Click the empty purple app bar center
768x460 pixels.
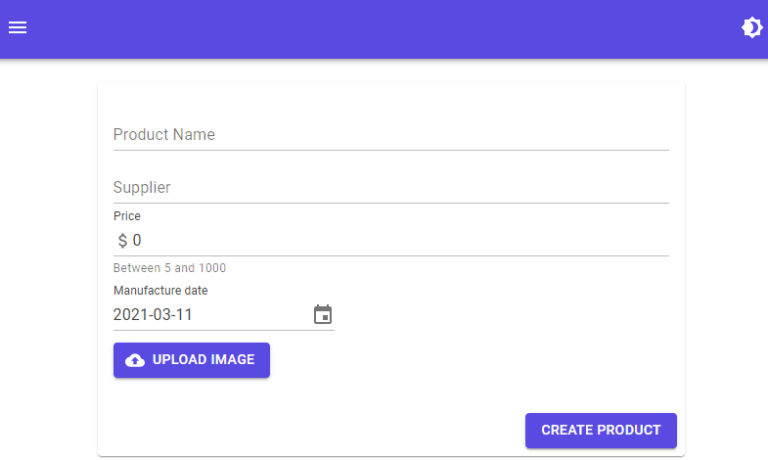(x=384, y=28)
